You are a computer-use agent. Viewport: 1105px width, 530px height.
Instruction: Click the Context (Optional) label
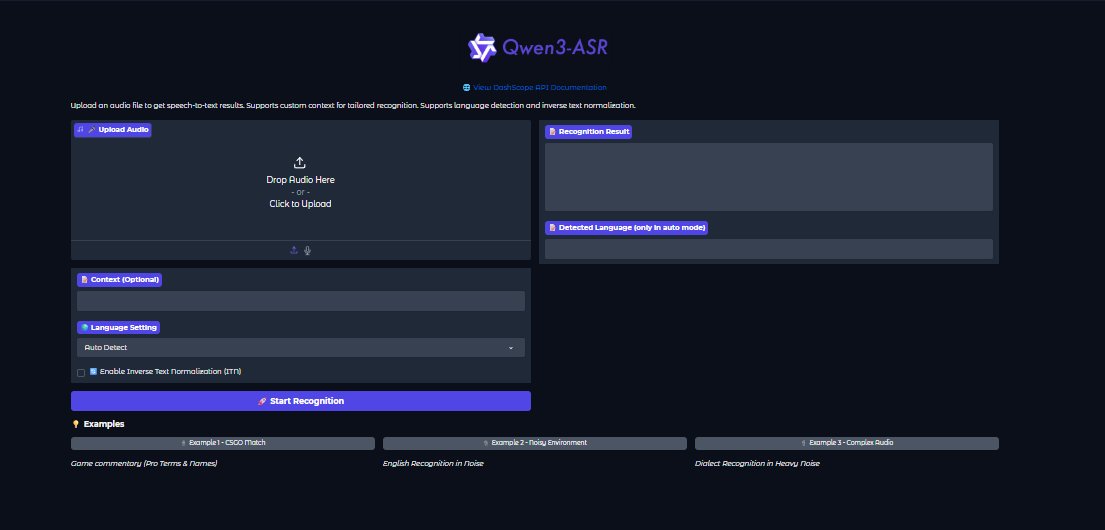(x=119, y=280)
